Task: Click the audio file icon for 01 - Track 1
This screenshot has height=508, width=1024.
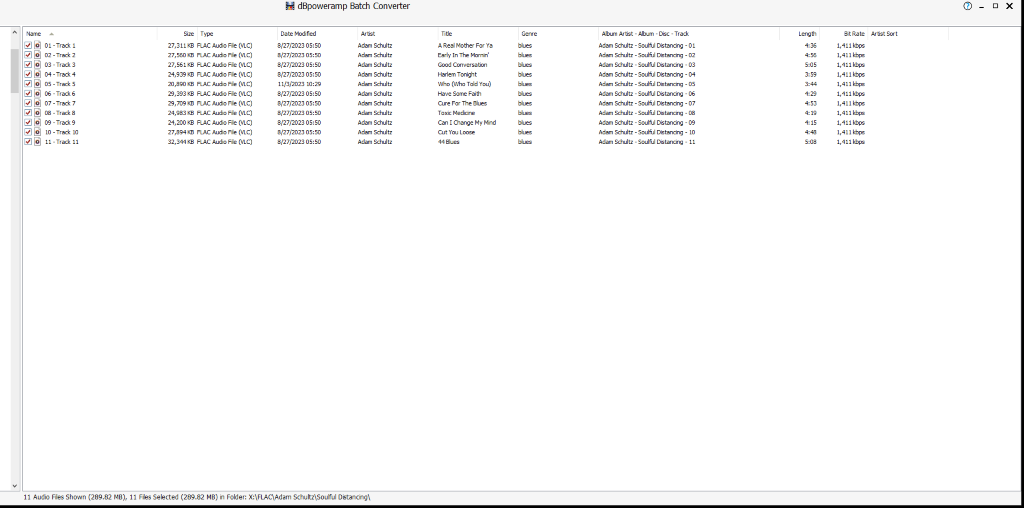Action: tap(37, 45)
